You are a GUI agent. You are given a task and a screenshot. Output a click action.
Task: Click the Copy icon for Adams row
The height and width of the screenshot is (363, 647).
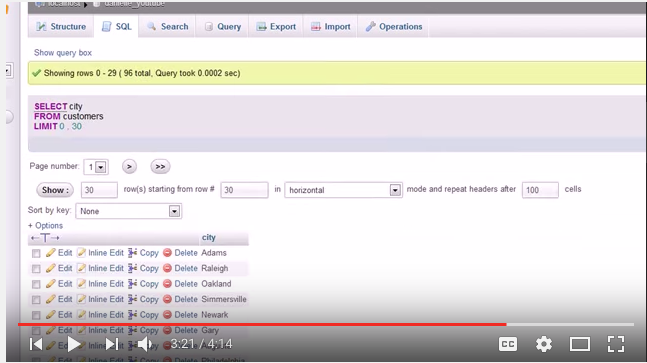[132, 253]
